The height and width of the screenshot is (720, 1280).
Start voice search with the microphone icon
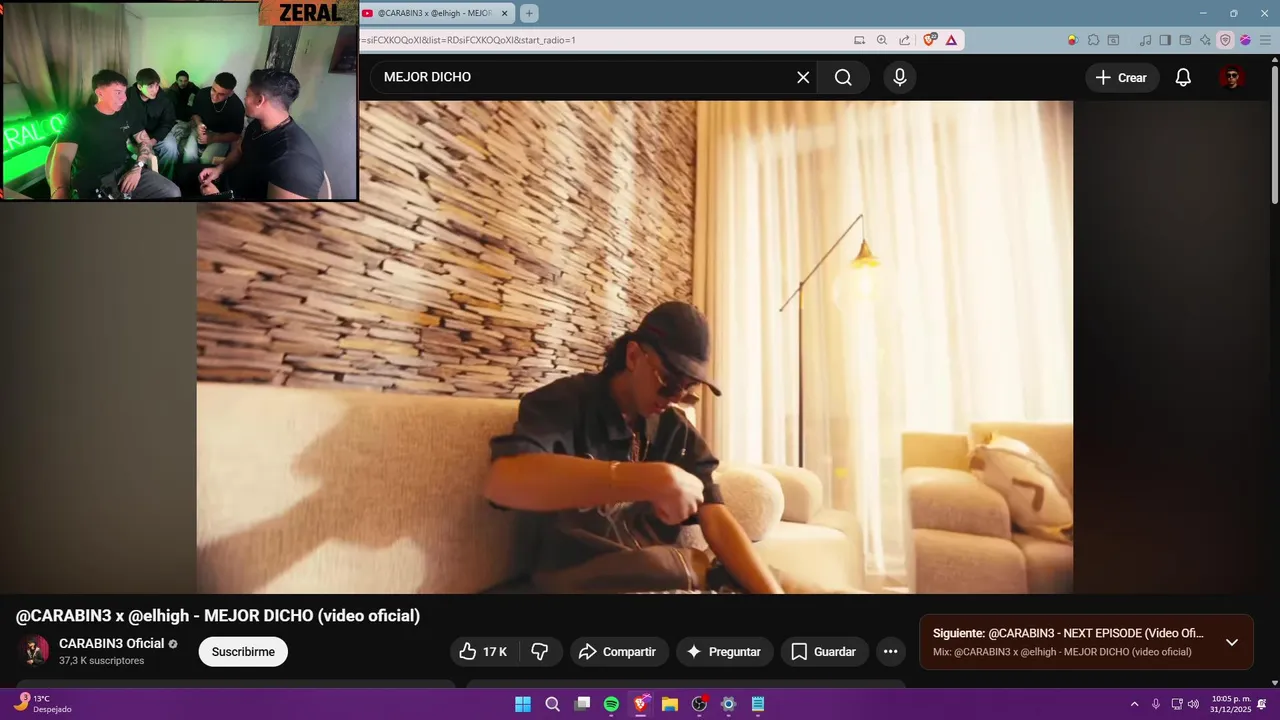point(900,77)
